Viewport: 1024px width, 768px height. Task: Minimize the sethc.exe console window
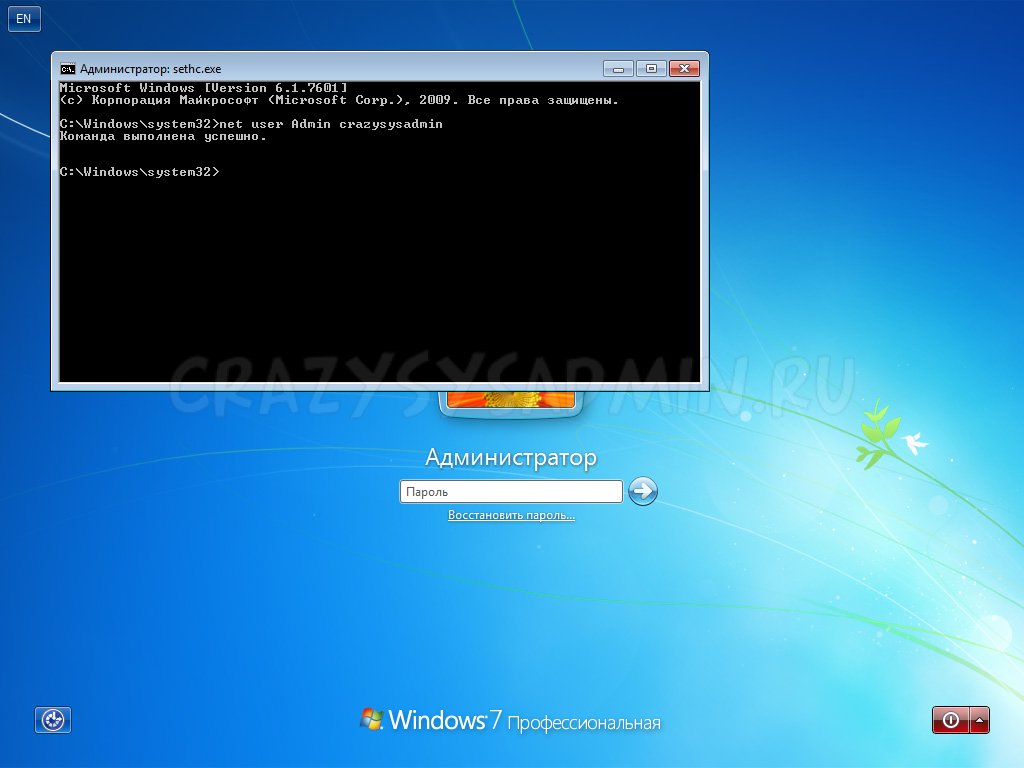pyautogui.click(x=617, y=68)
